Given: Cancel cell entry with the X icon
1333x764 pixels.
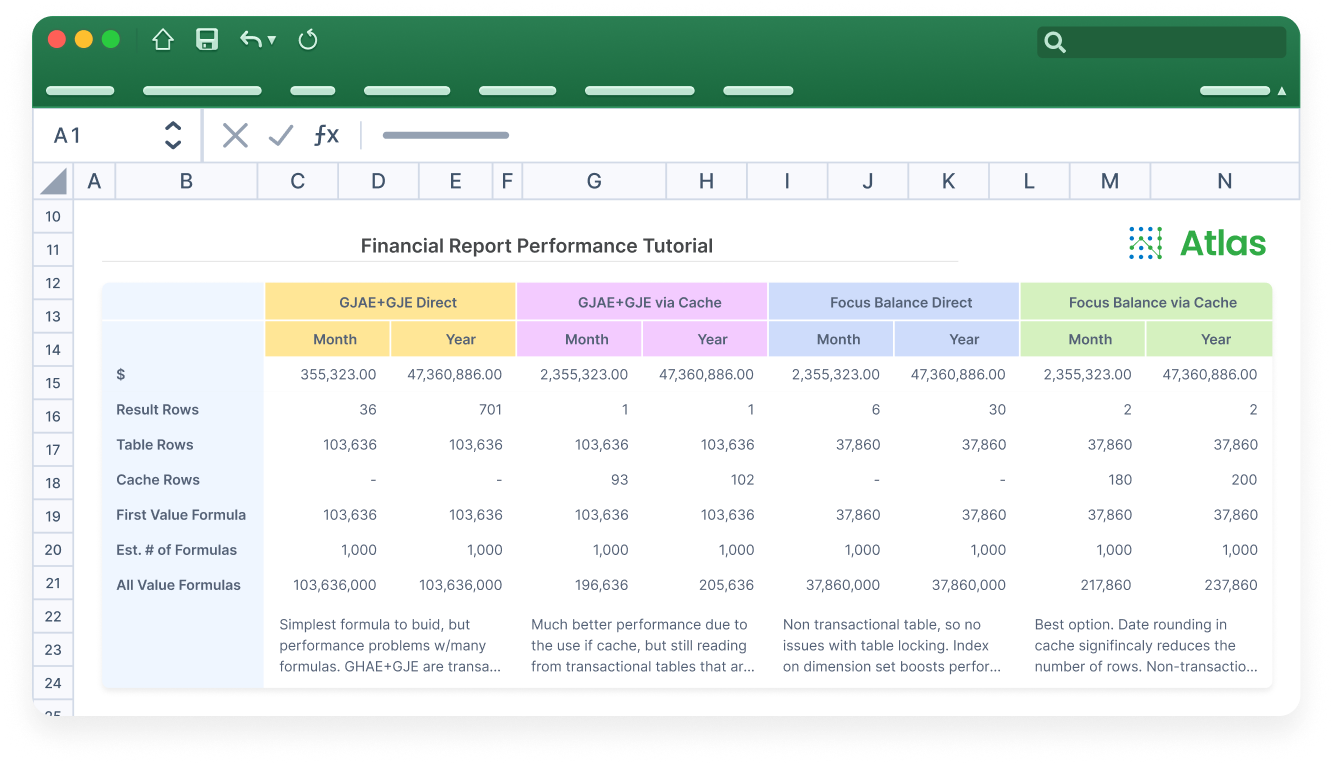Looking at the screenshot, I should tap(235, 134).
